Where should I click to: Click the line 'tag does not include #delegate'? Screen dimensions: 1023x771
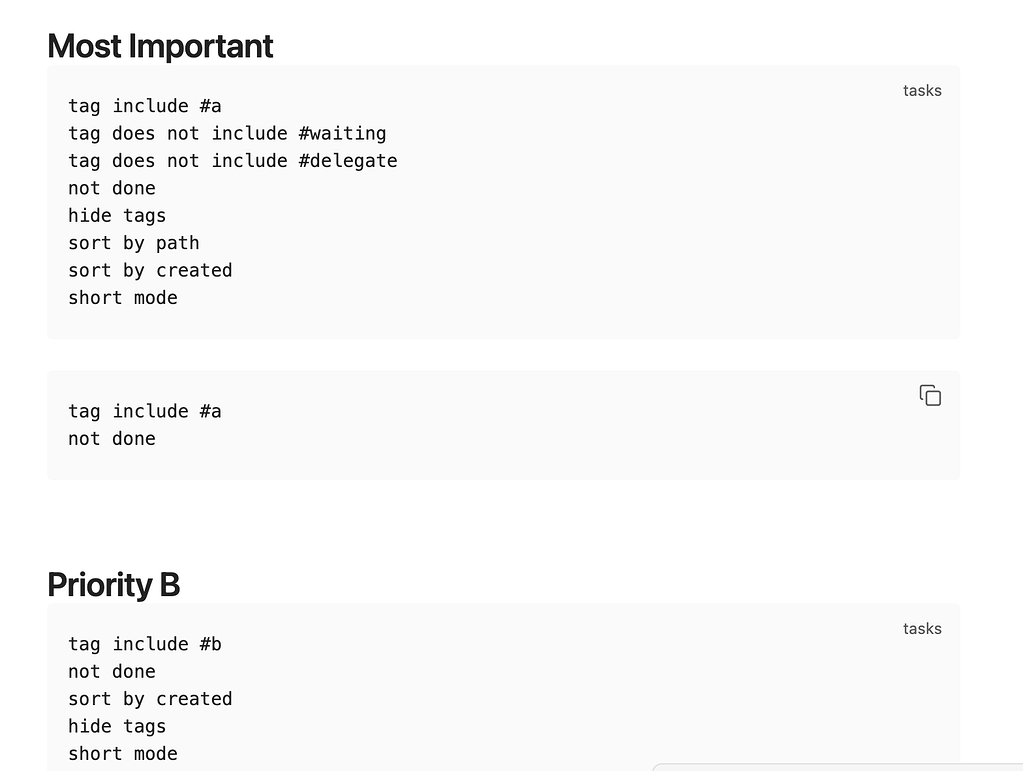click(232, 160)
